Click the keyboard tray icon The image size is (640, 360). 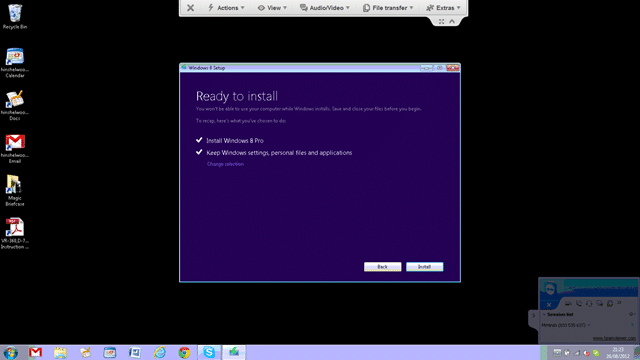click(x=557, y=353)
